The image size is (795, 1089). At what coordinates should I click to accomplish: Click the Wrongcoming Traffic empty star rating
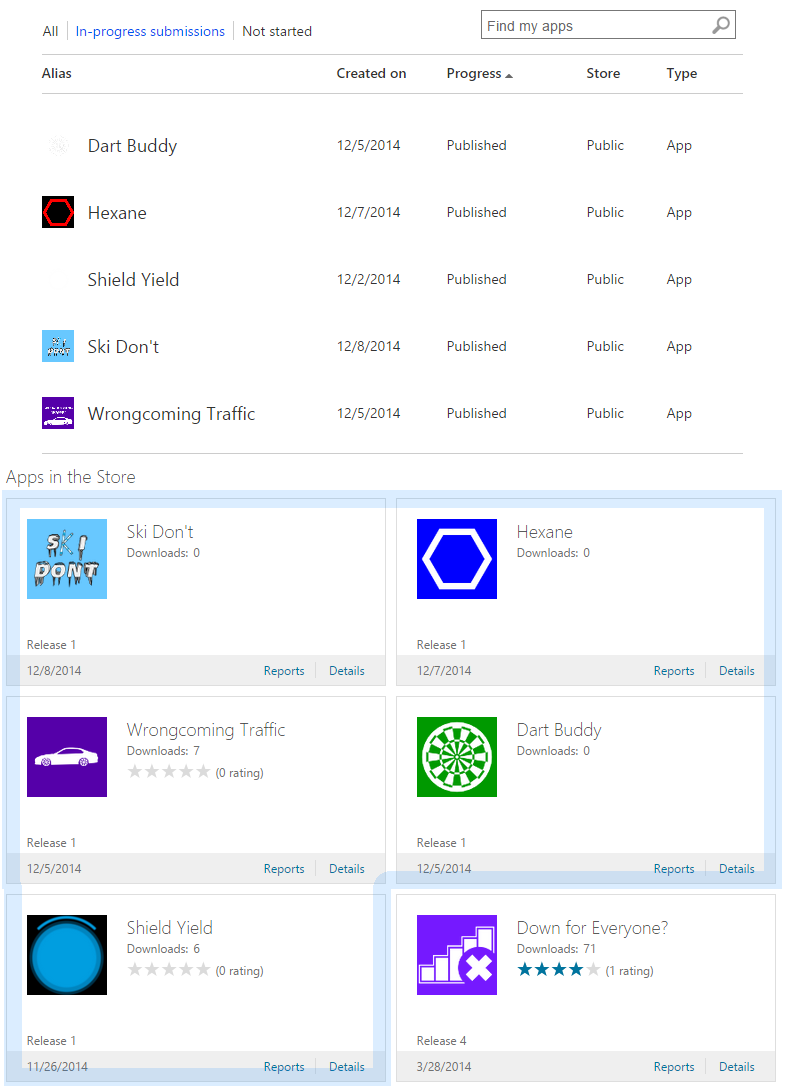pos(169,772)
